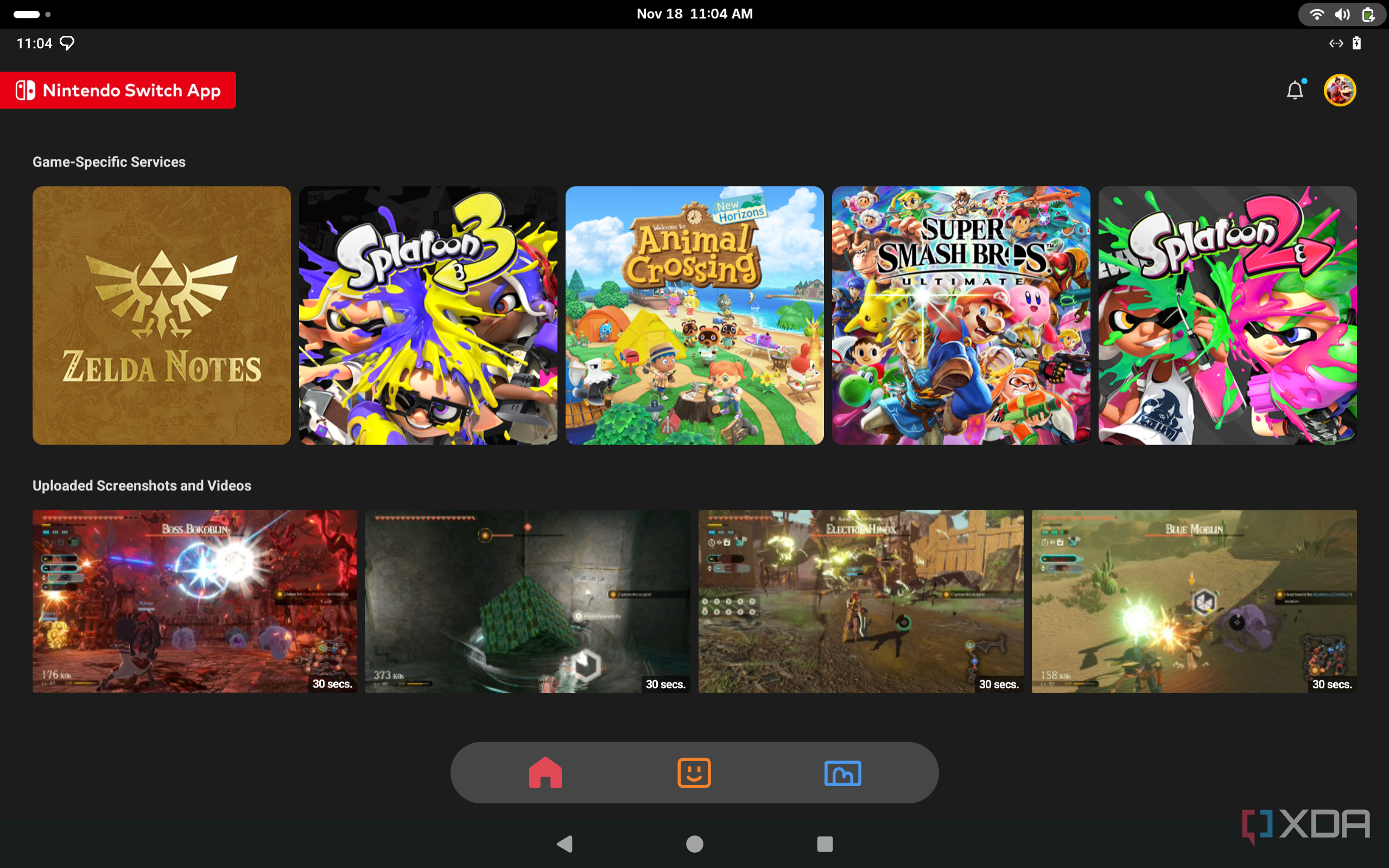Open the notifications bell icon
The image size is (1389, 868).
point(1295,90)
